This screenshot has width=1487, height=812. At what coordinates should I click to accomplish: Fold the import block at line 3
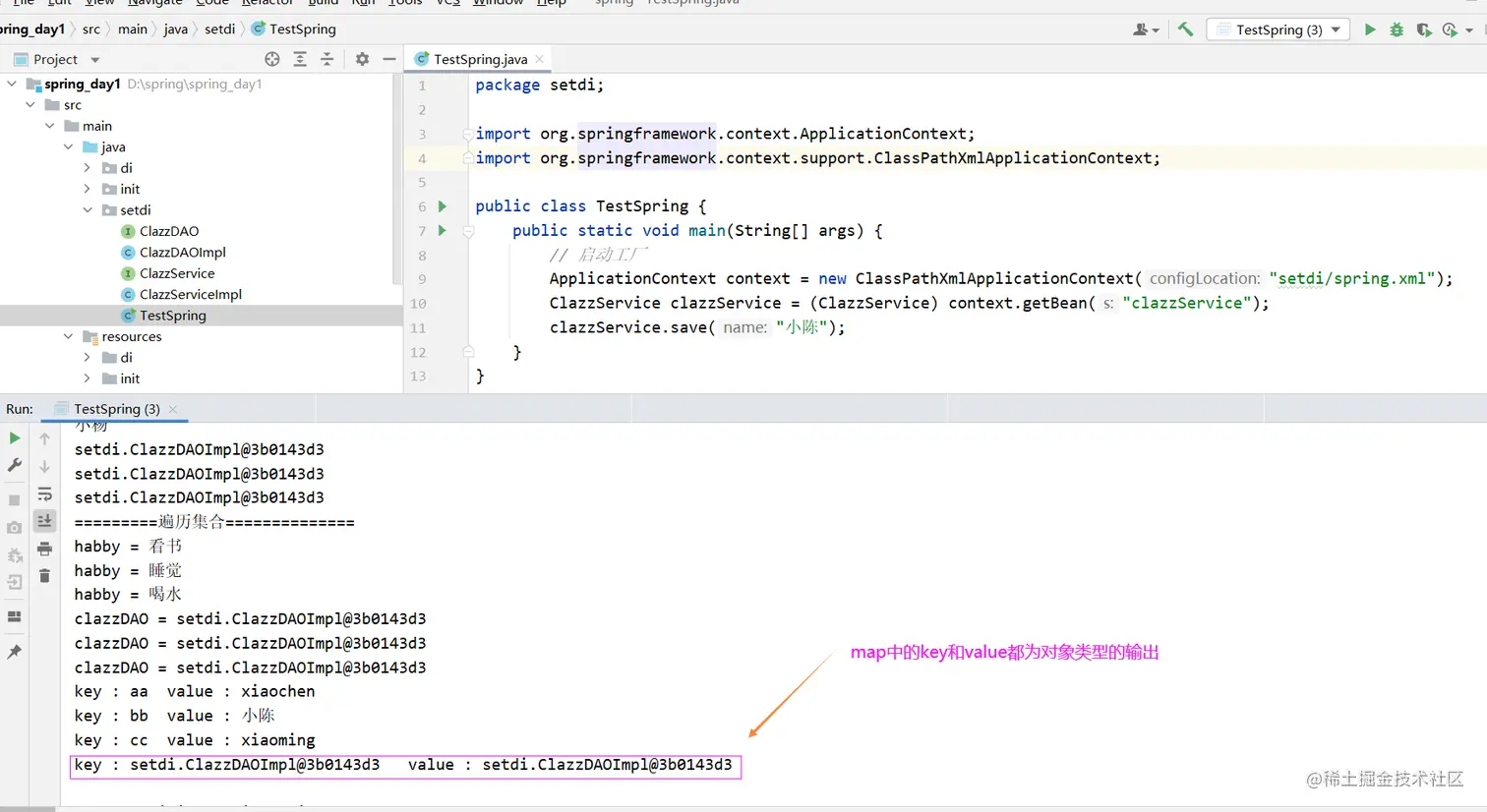tap(468, 134)
